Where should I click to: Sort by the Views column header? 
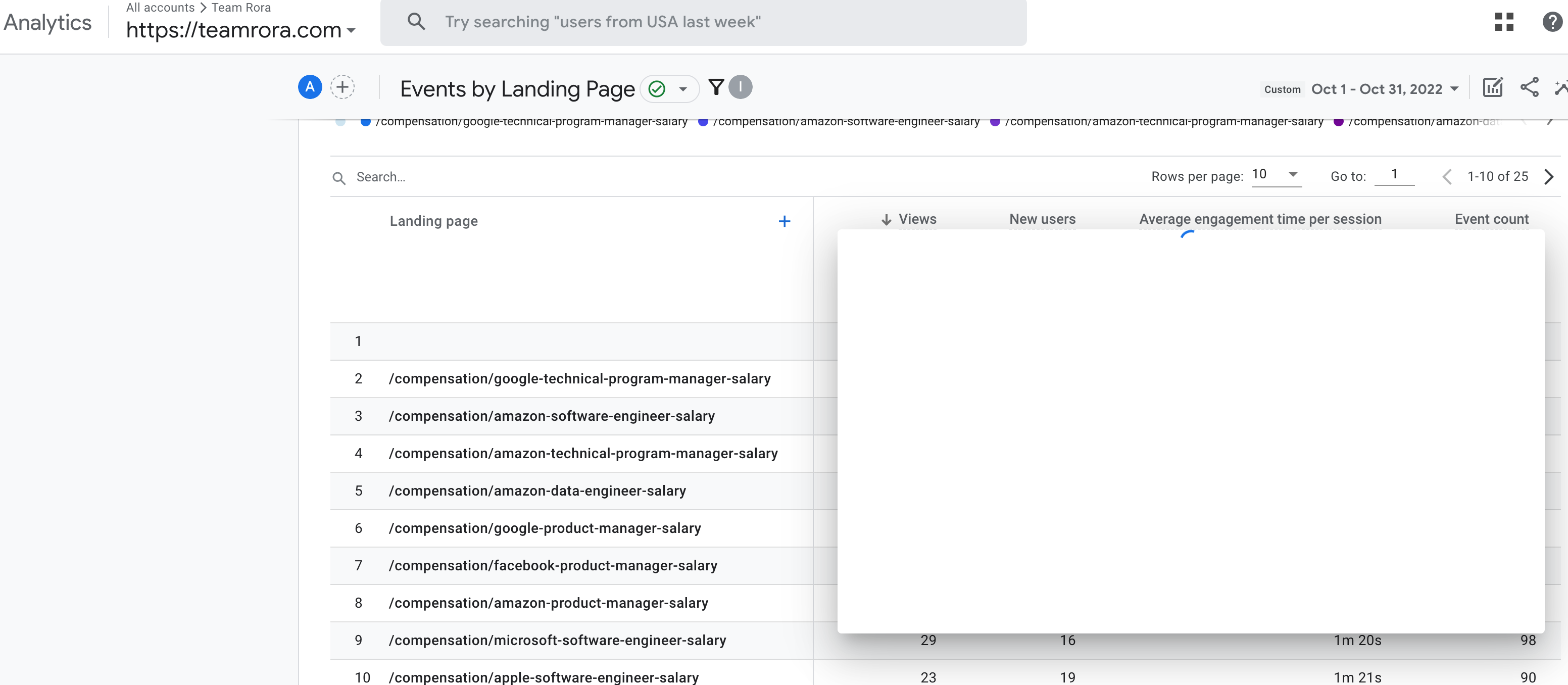917,219
